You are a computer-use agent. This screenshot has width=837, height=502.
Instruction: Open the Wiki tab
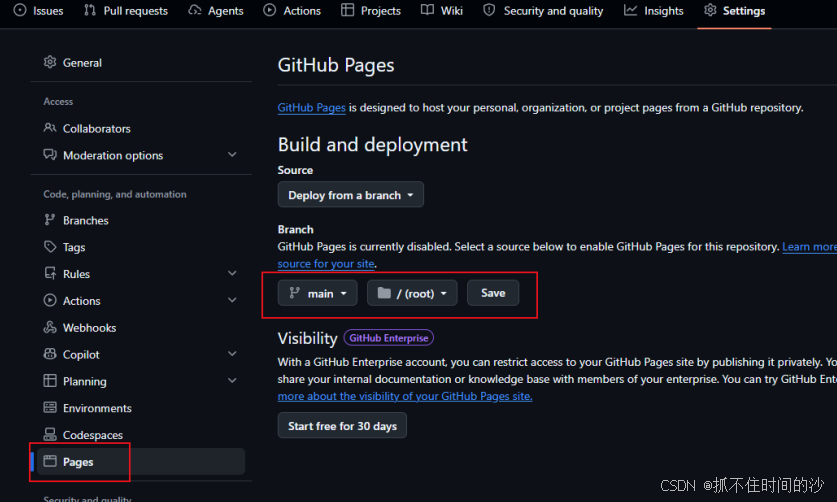point(442,11)
